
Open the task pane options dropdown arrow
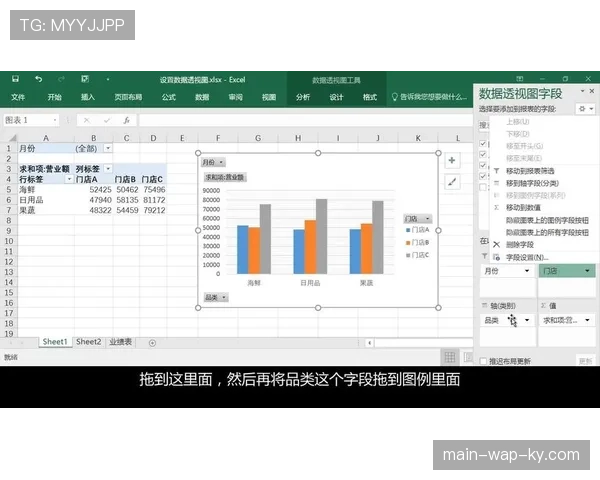tap(582, 91)
